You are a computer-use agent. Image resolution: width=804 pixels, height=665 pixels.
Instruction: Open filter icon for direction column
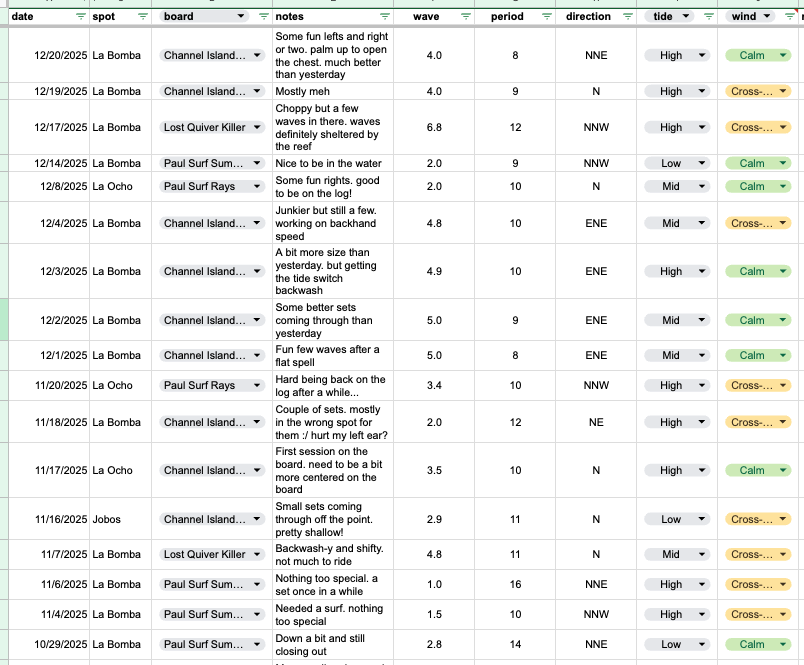coord(628,16)
